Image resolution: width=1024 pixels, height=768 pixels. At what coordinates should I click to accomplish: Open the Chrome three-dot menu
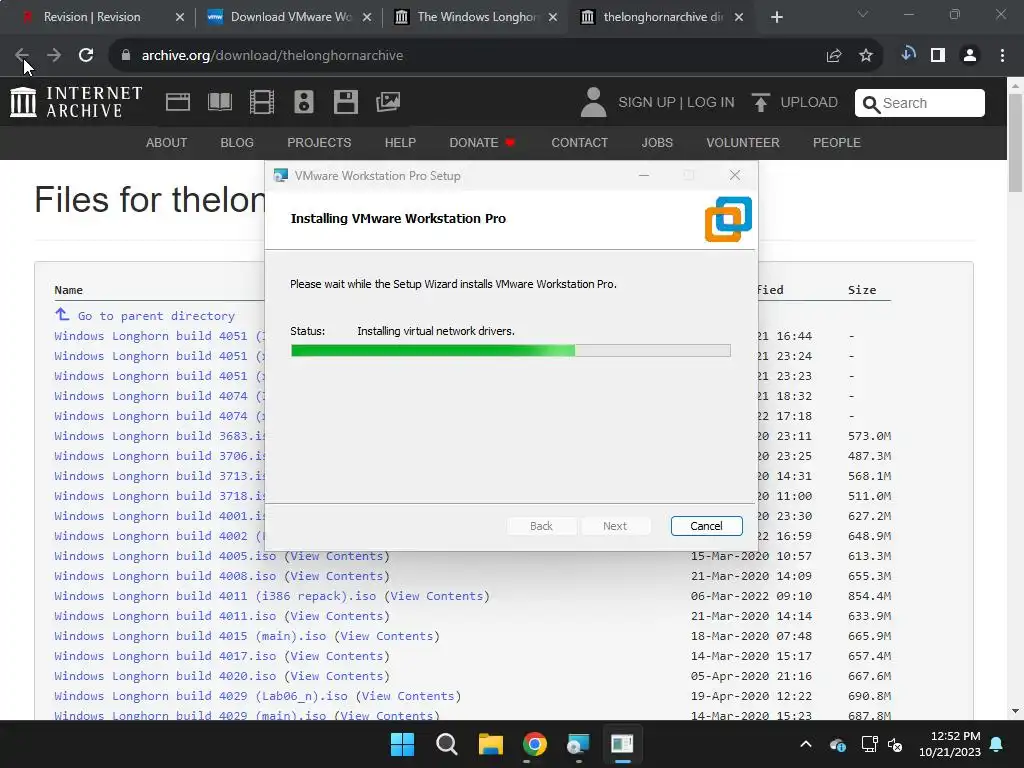coord(1002,56)
